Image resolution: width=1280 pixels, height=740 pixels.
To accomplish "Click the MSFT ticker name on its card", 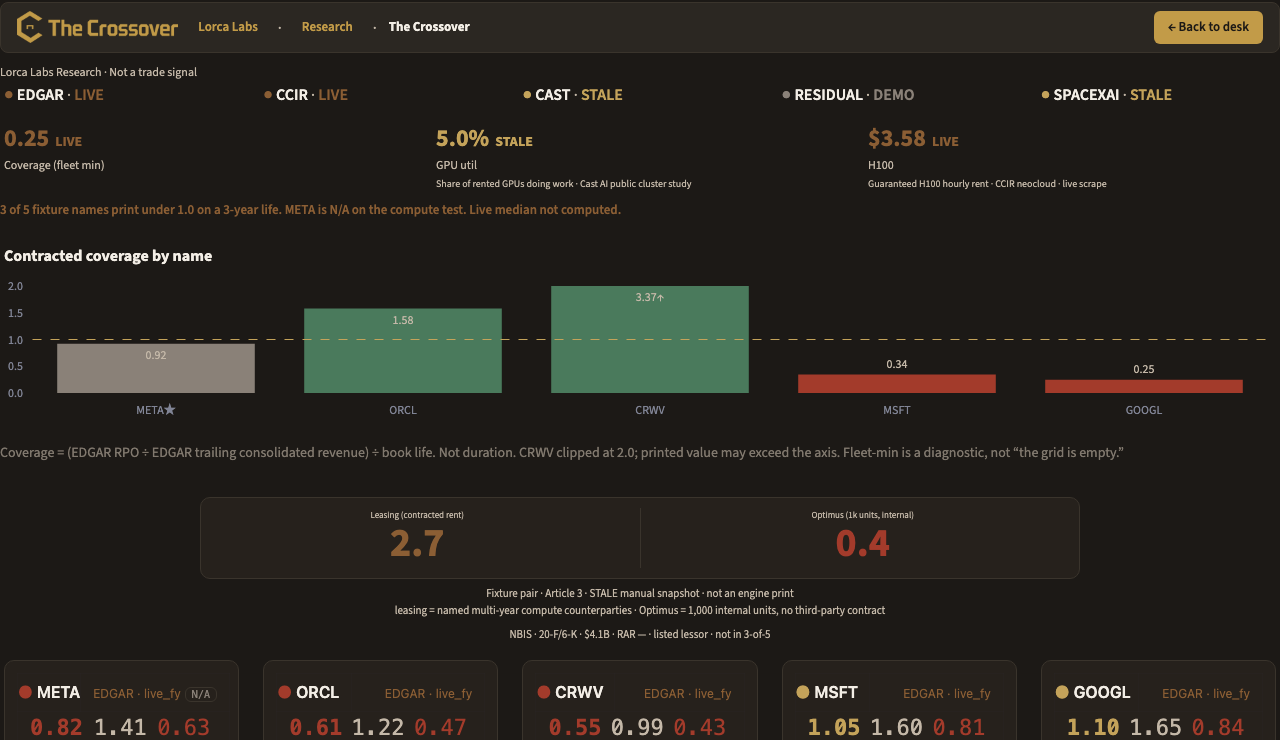I will pos(836,692).
